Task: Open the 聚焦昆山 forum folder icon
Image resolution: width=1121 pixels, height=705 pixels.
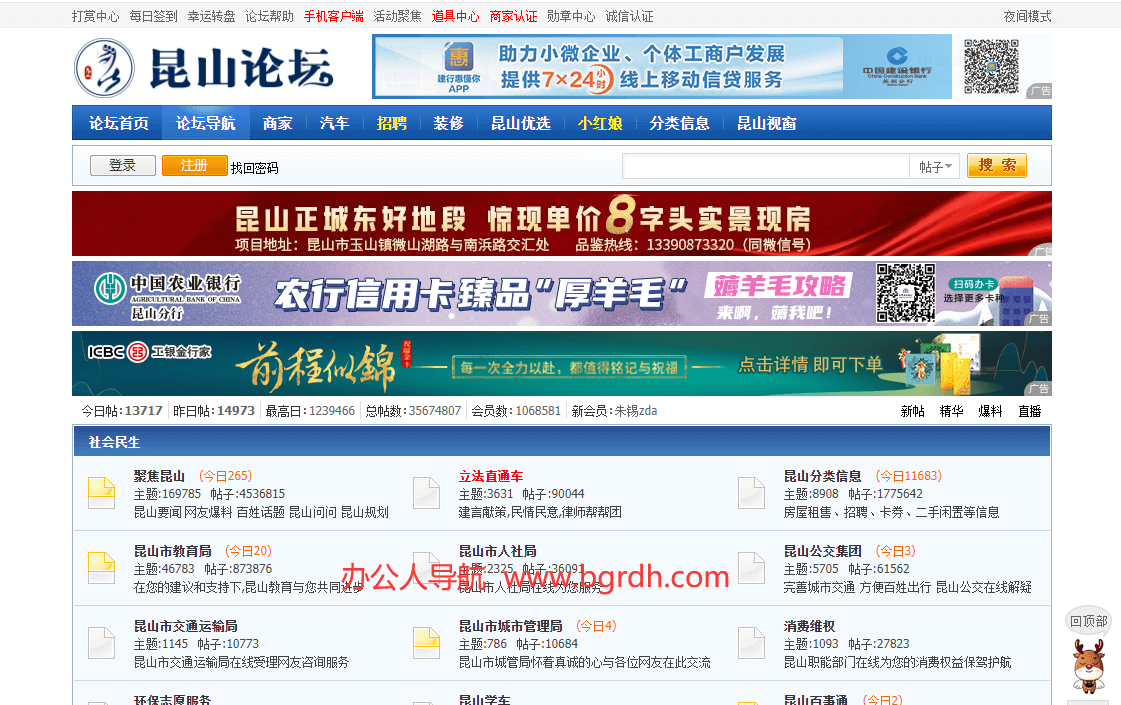Action: [101, 493]
